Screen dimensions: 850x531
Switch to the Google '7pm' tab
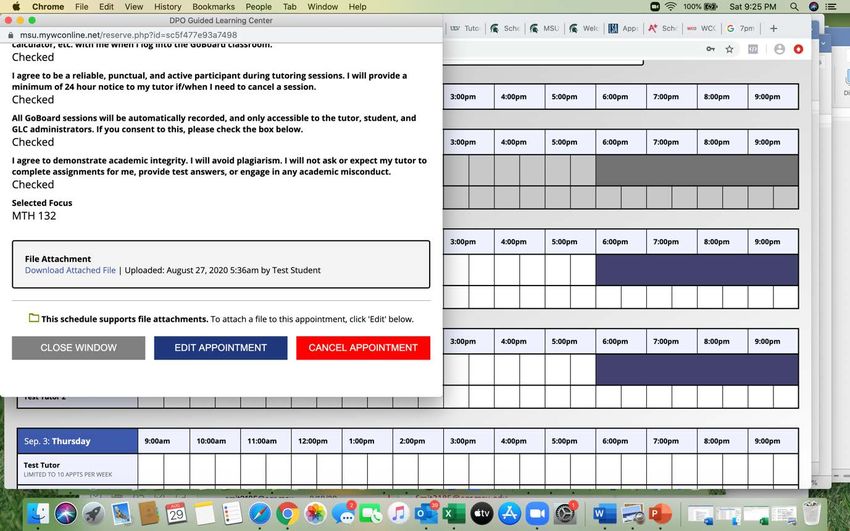coord(742,28)
